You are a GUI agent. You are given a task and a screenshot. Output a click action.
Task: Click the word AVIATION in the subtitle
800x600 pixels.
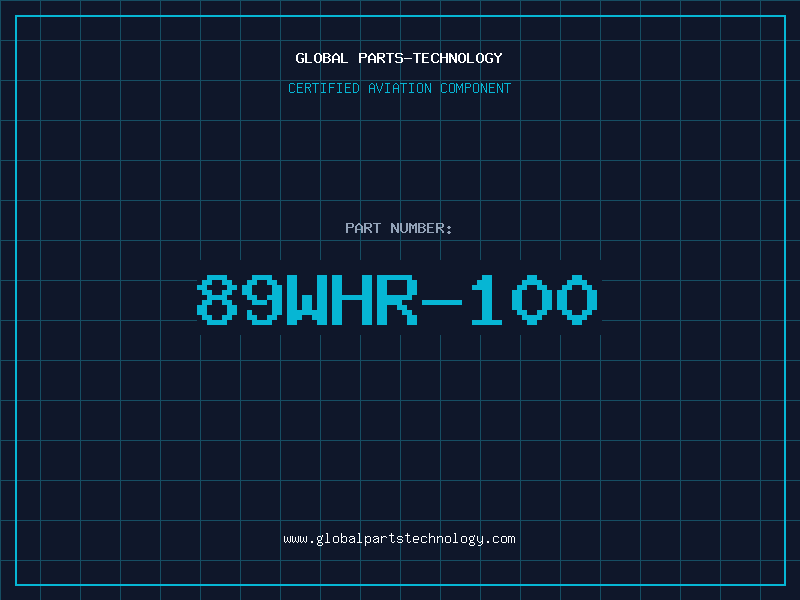pyautogui.click(x=400, y=88)
